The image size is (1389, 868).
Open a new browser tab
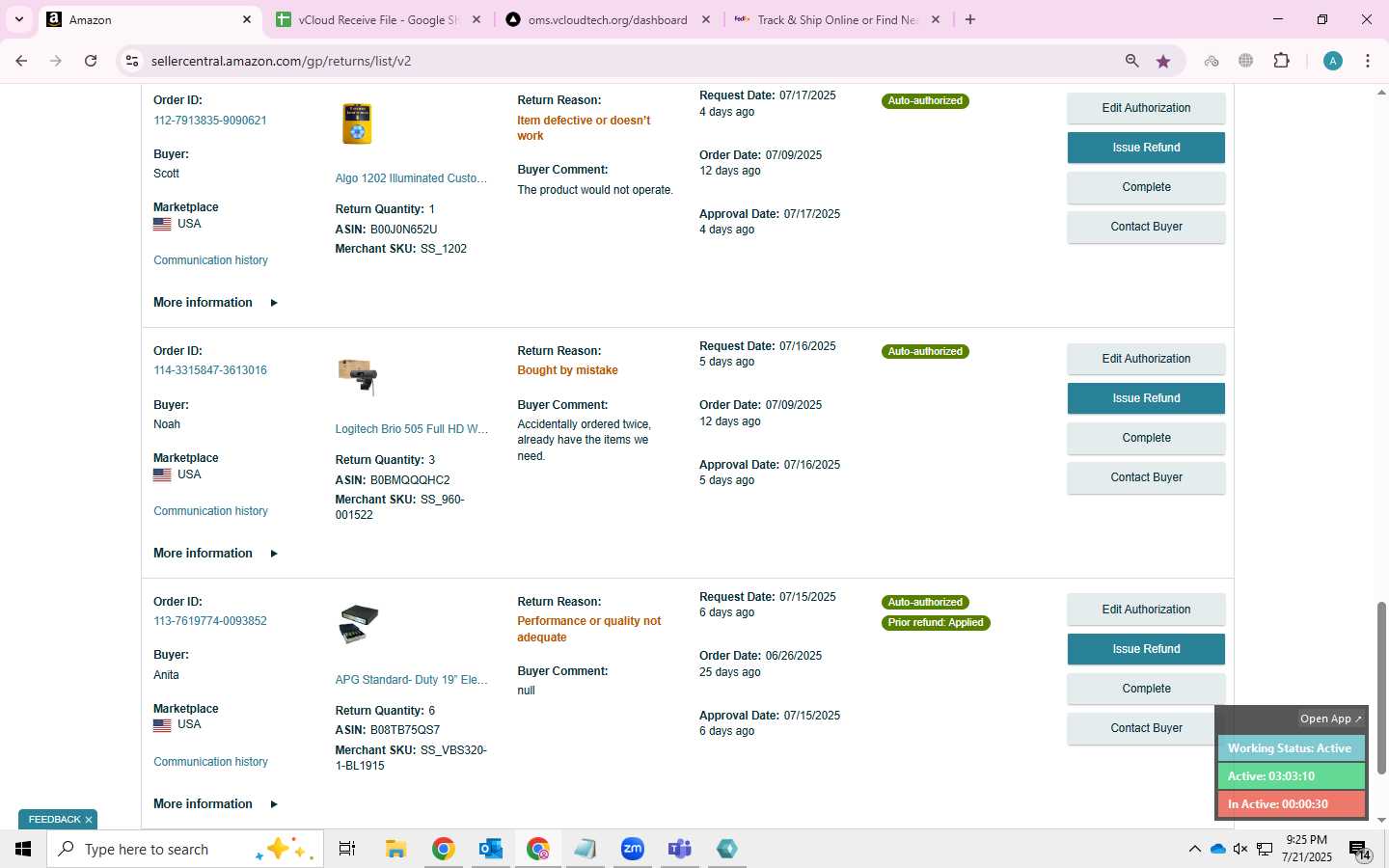970,19
